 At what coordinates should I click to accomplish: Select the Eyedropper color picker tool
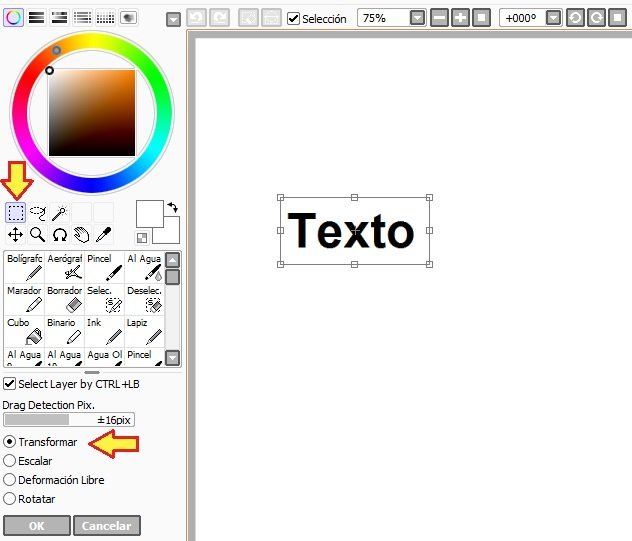tap(103, 234)
